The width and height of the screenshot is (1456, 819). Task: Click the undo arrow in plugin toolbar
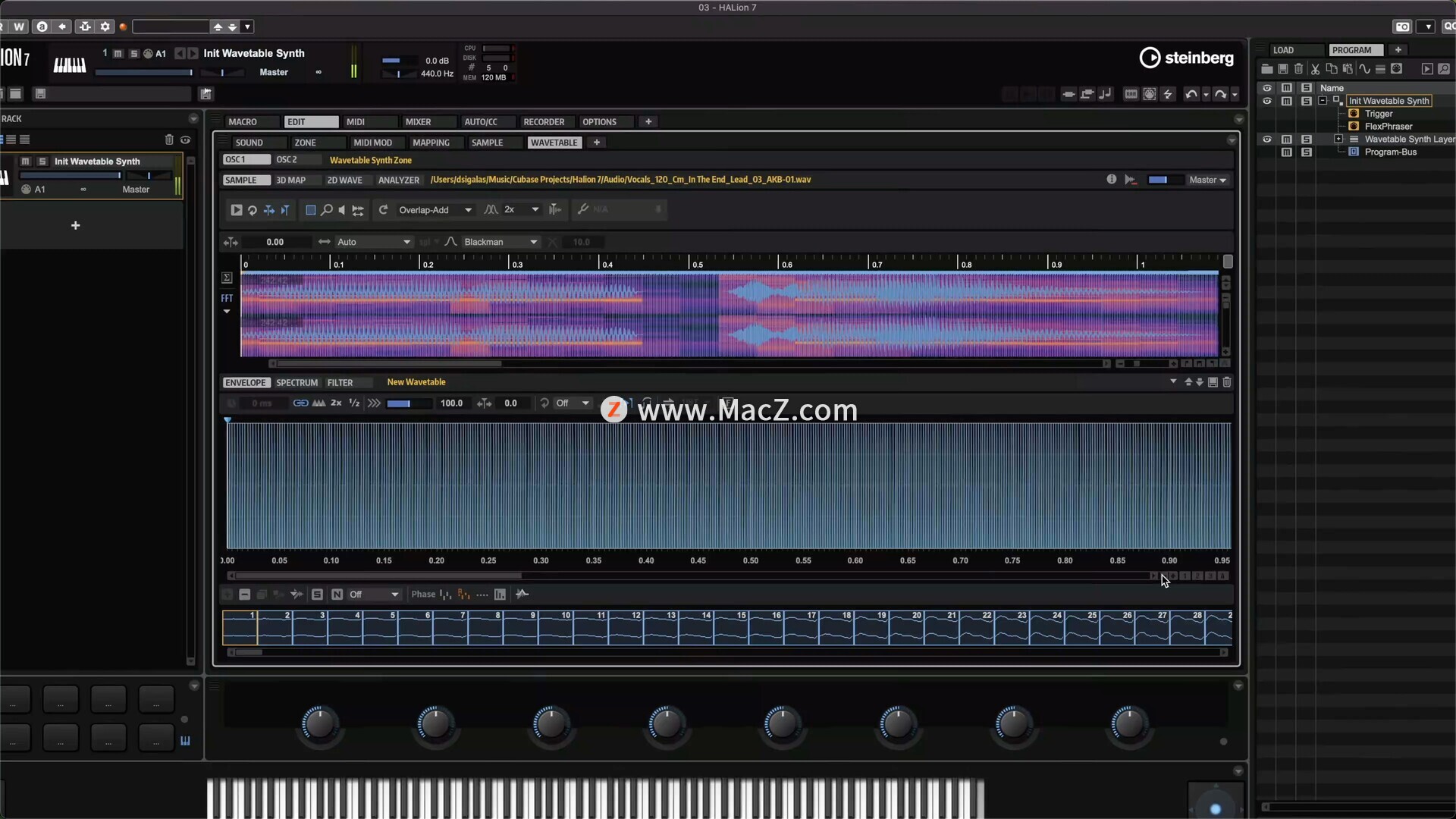(1191, 94)
